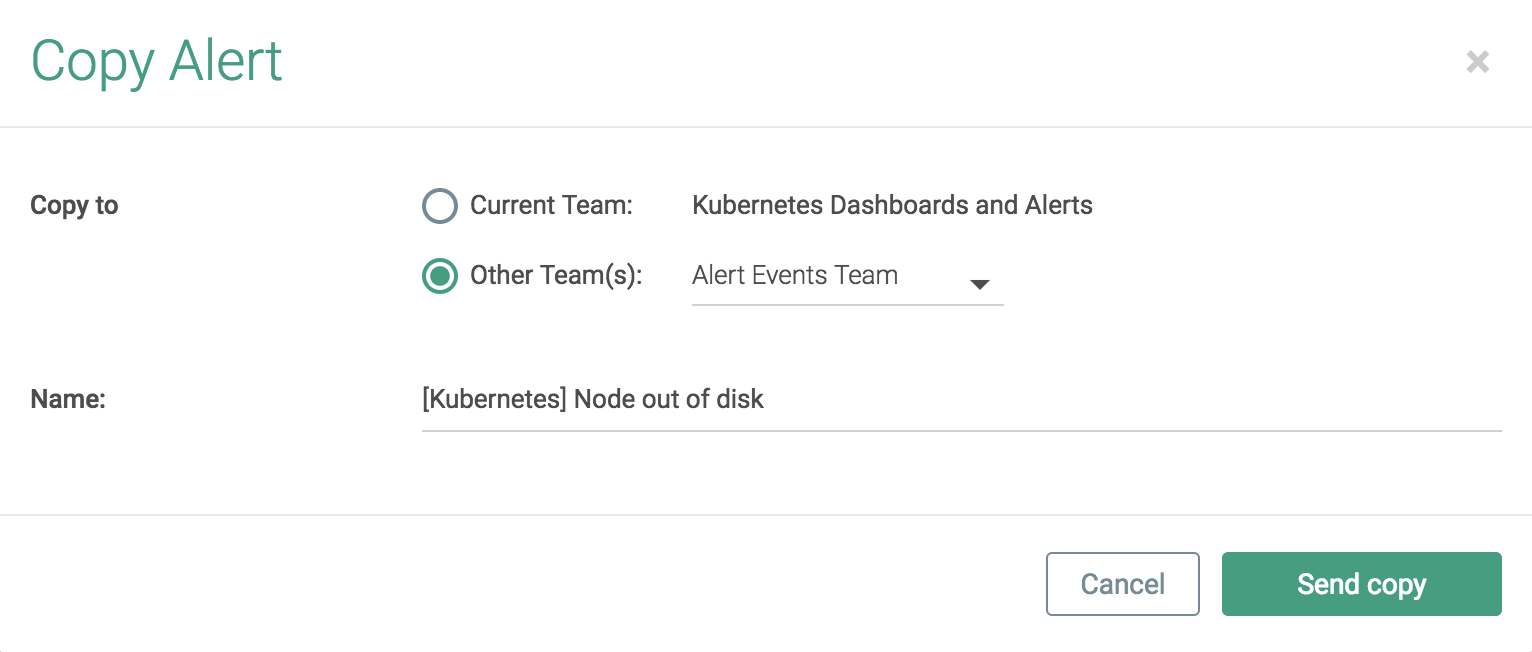Click the Send copy button
1532x652 pixels.
click(x=1361, y=584)
